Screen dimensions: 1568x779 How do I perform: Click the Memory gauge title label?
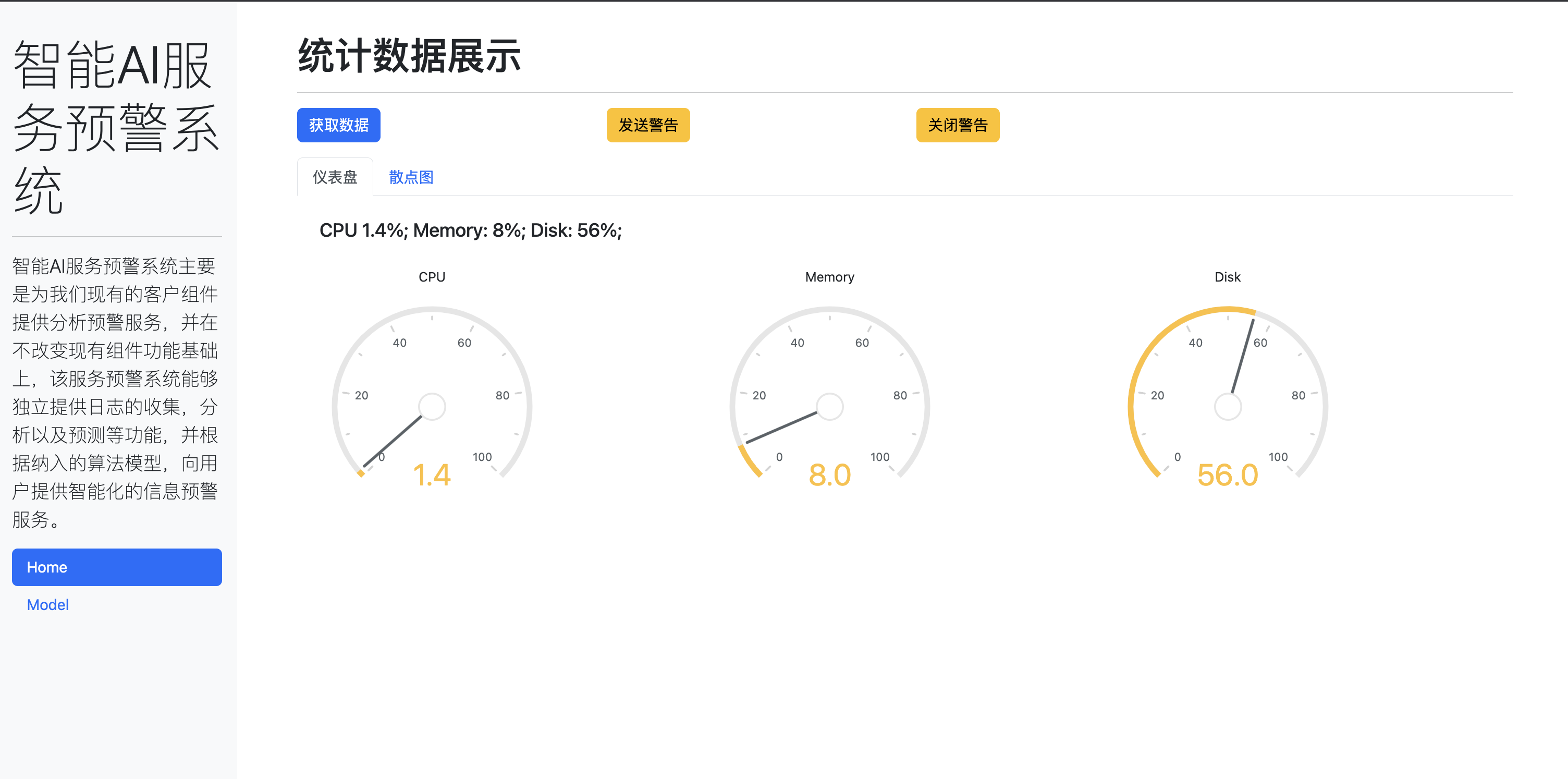[x=830, y=277]
